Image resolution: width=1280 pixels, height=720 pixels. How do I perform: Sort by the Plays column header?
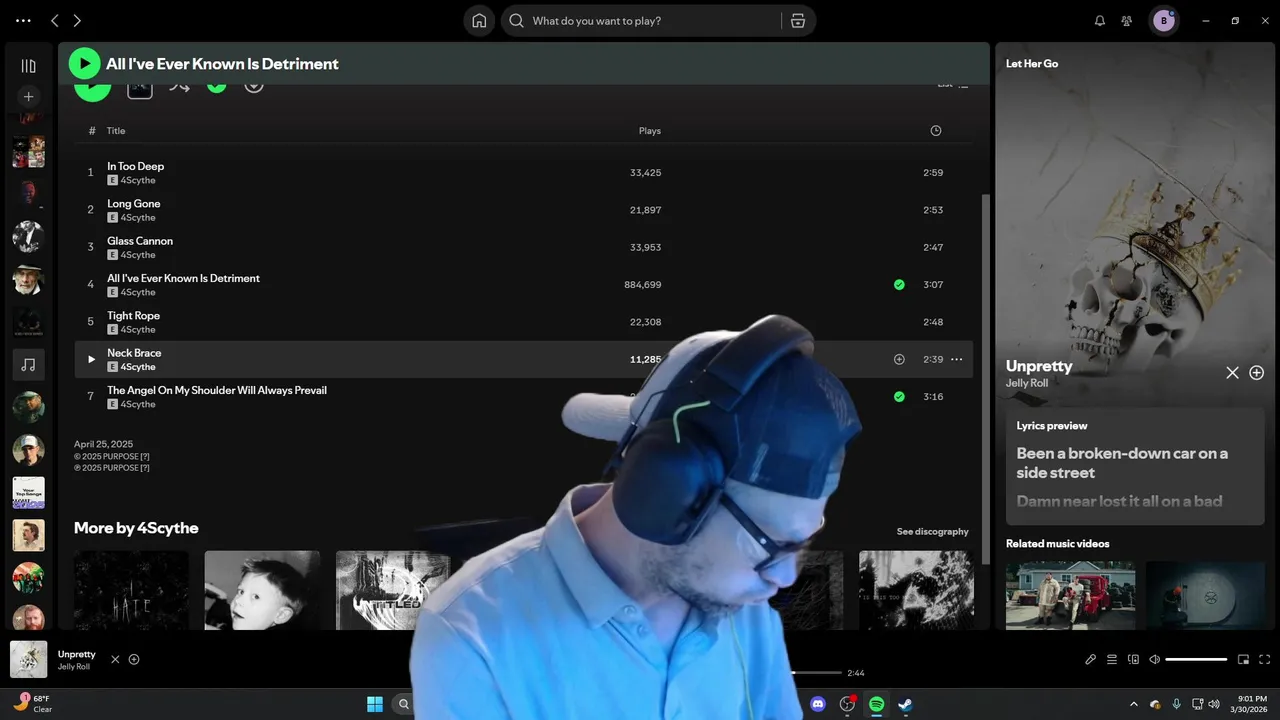pyautogui.click(x=650, y=131)
